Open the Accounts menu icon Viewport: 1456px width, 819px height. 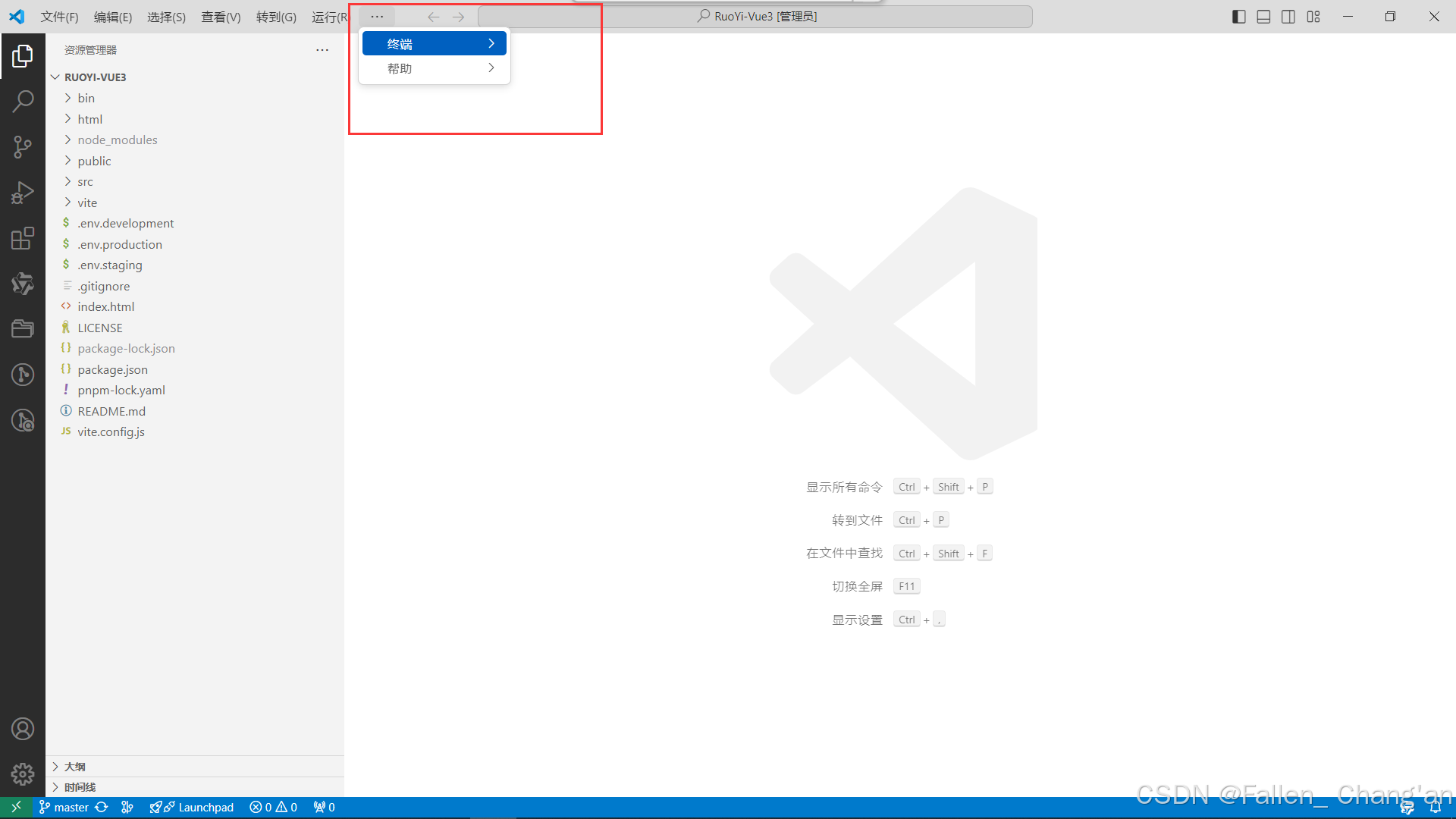(x=23, y=729)
